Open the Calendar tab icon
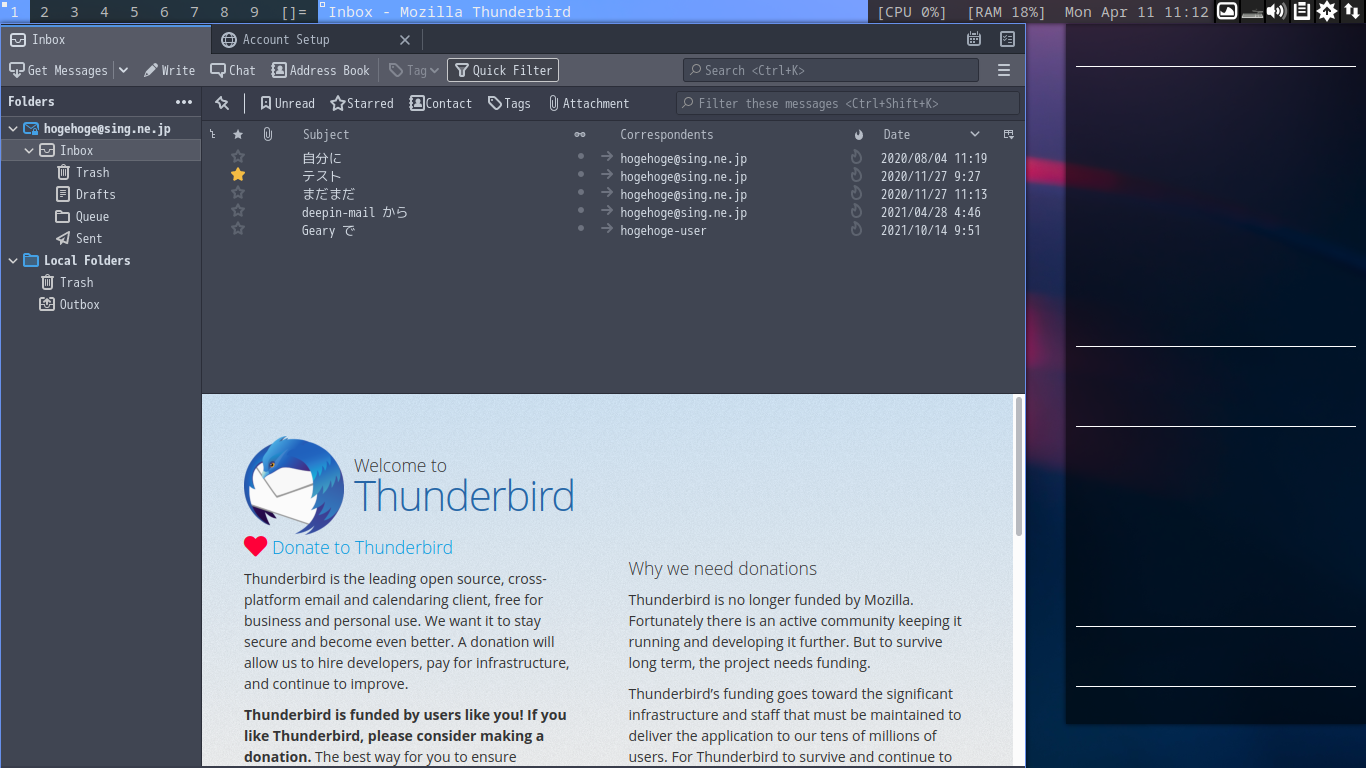This screenshot has height=768, width=1366. [x=974, y=39]
